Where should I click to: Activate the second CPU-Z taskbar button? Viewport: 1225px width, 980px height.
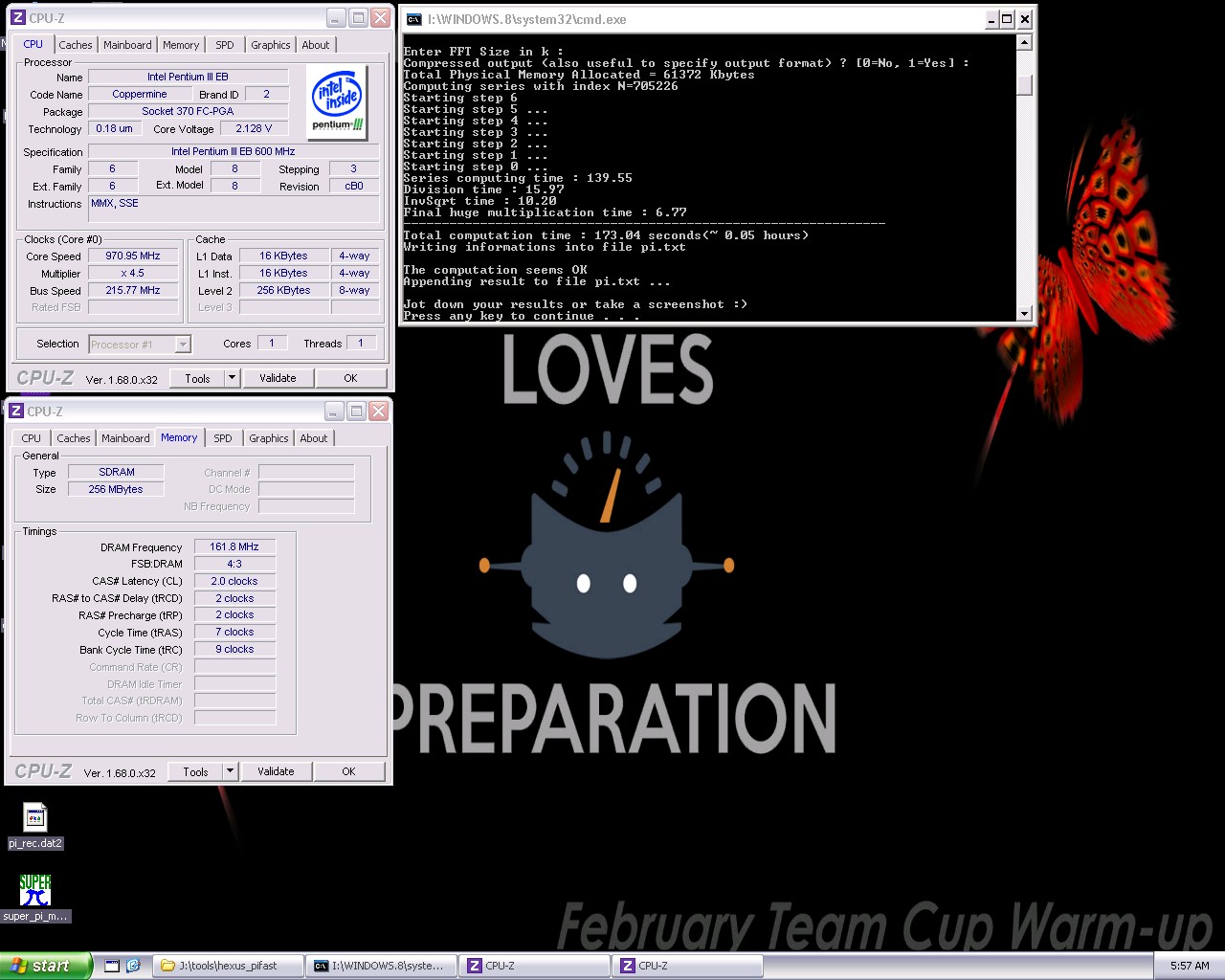point(687,966)
